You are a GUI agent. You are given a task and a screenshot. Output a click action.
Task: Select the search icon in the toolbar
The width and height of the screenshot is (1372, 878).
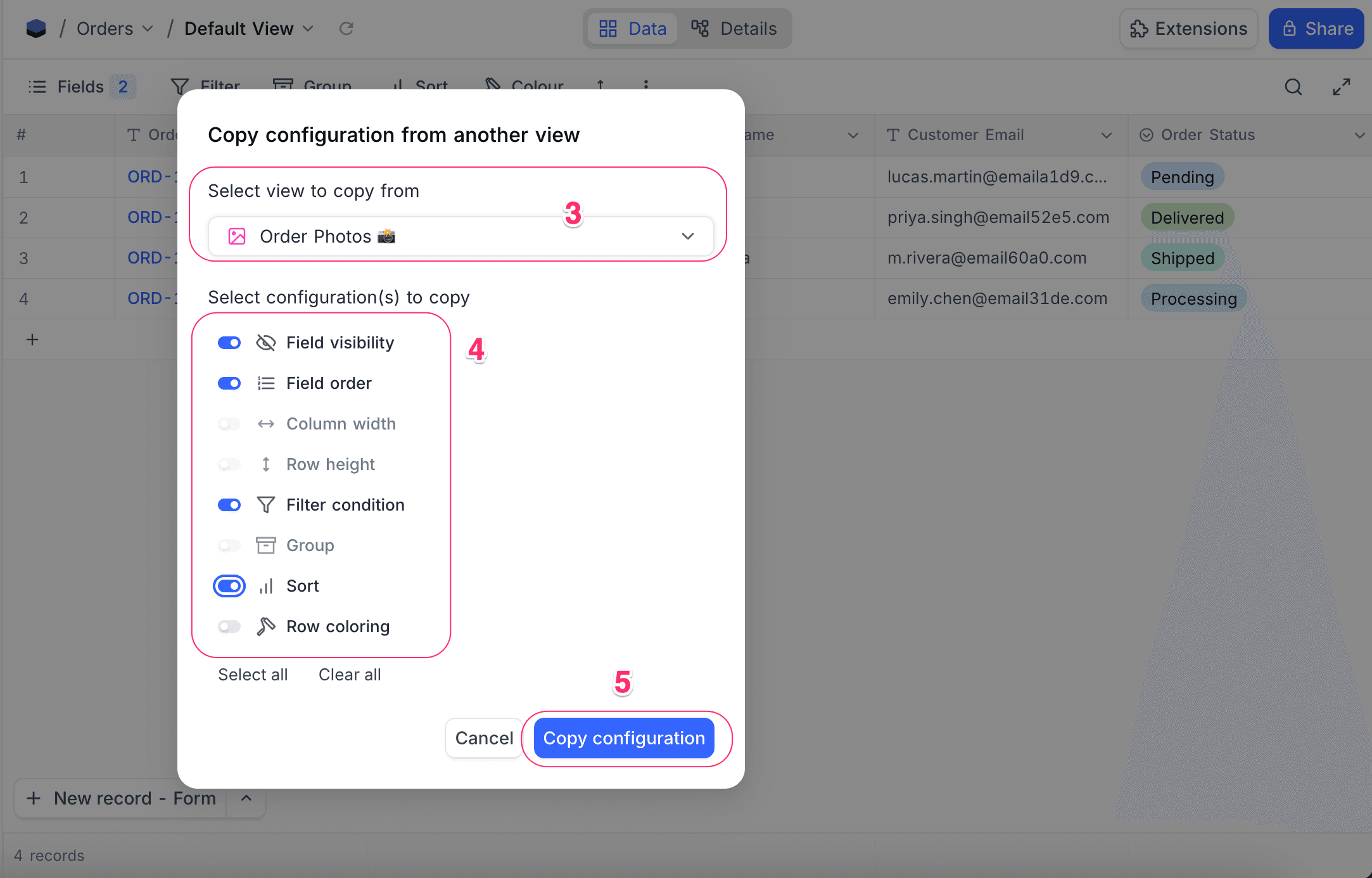1293,87
